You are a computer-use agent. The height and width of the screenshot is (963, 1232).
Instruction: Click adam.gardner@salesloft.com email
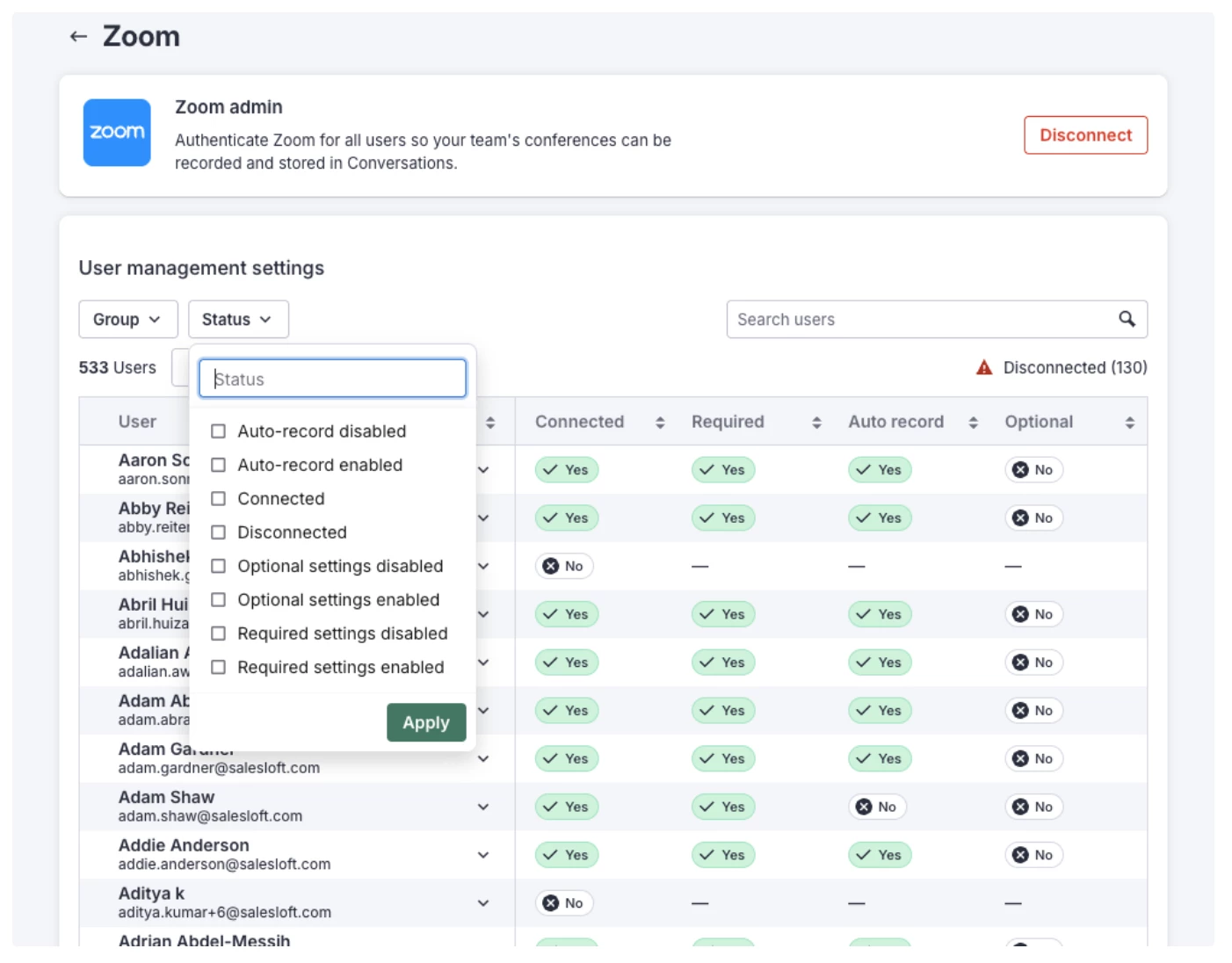click(x=219, y=768)
